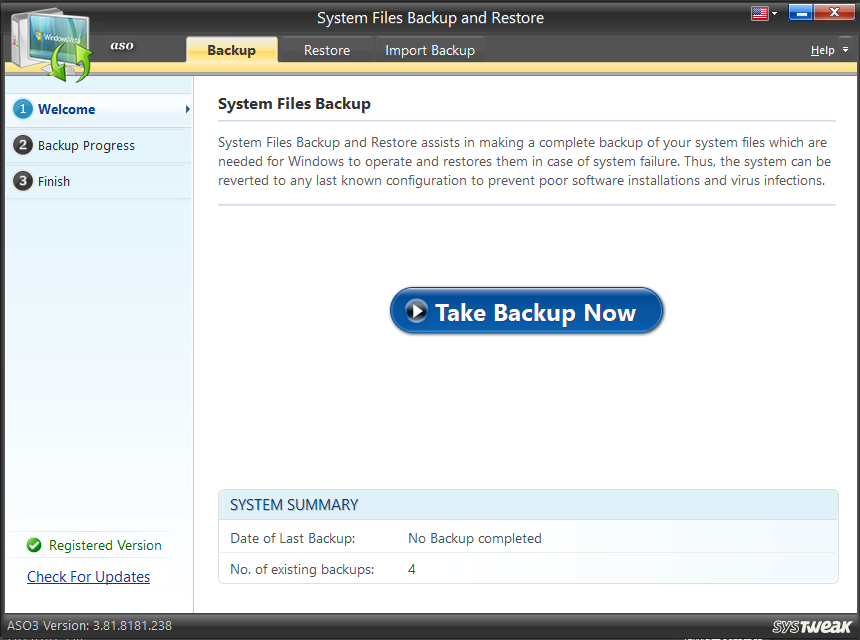Click the WindowsVista backup logo icon
Viewport: 860px width, 640px height.
click(48, 40)
